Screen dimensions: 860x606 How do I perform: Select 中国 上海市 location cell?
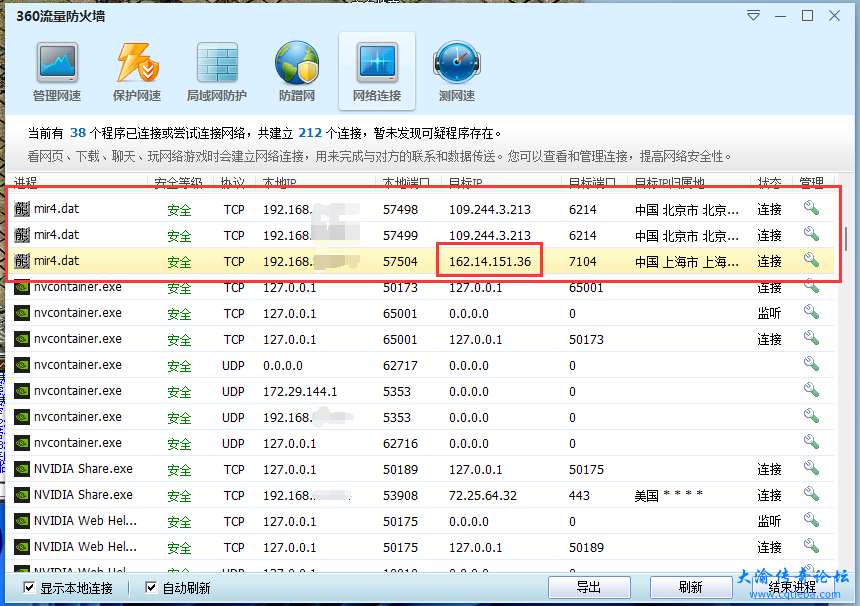[687, 262]
